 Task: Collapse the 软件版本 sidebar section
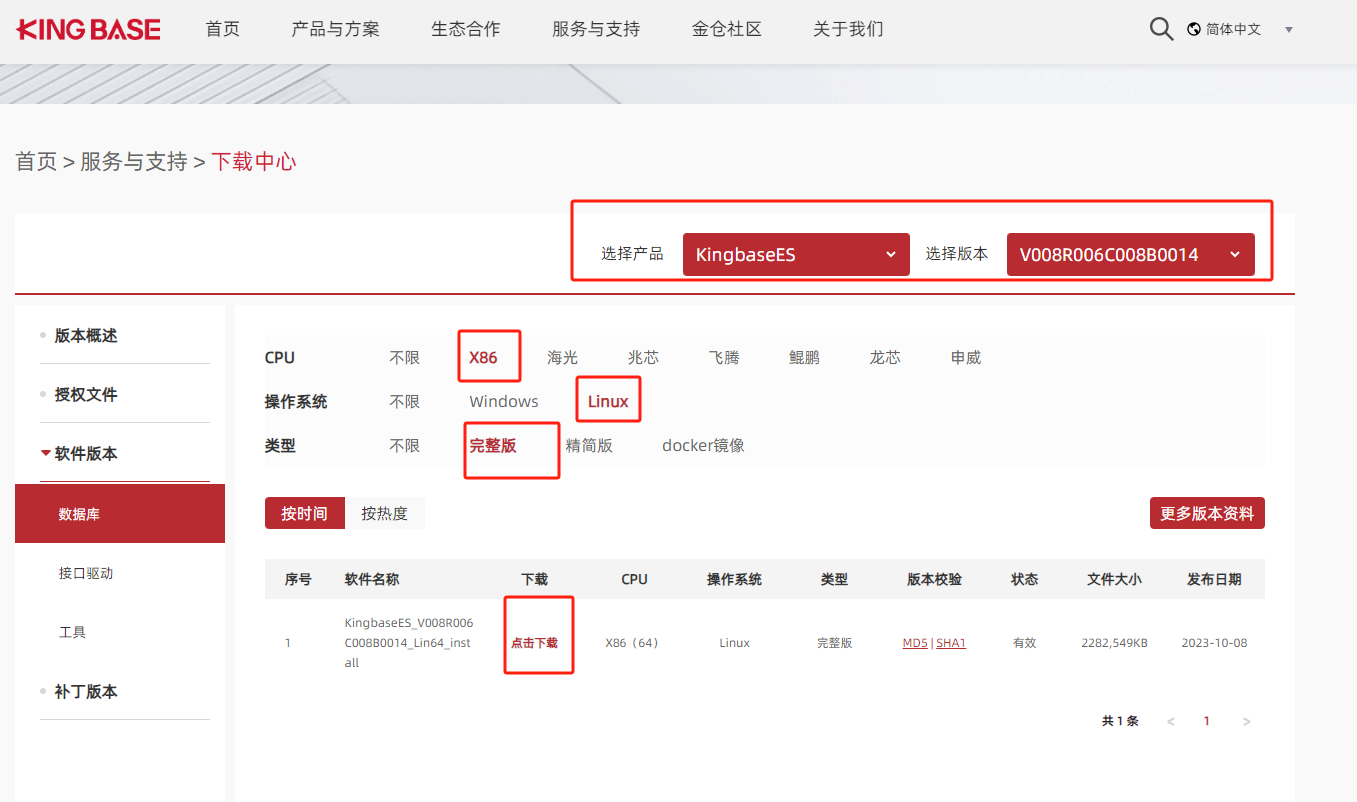click(x=86, y=454)
